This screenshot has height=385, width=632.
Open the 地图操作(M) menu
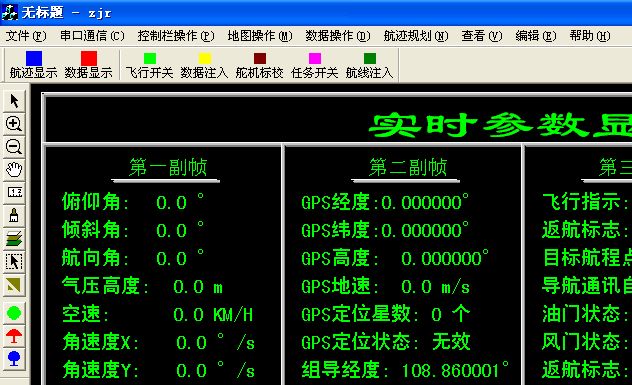coord(260,36)
